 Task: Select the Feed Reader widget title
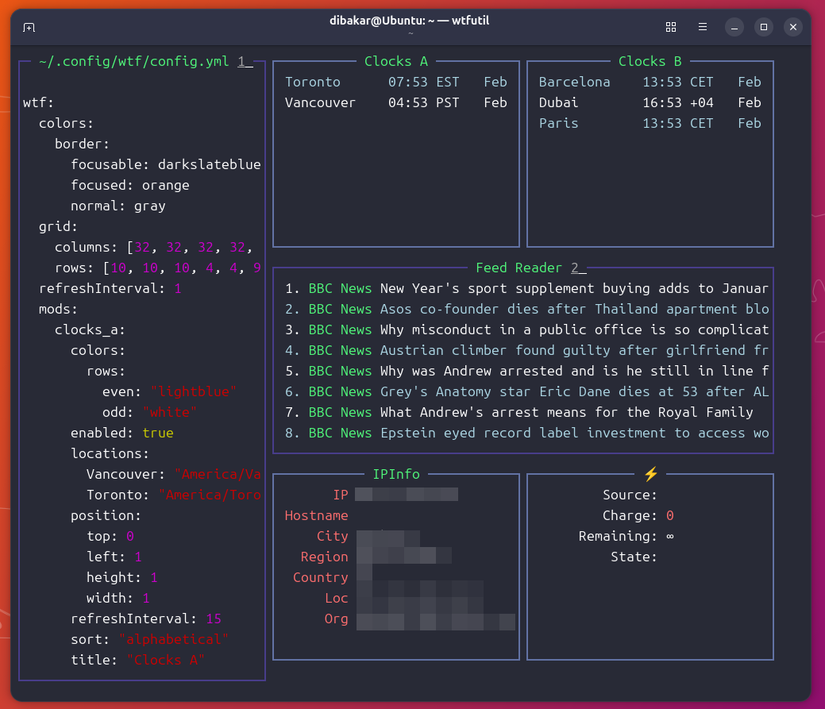(x=519, y=268)
